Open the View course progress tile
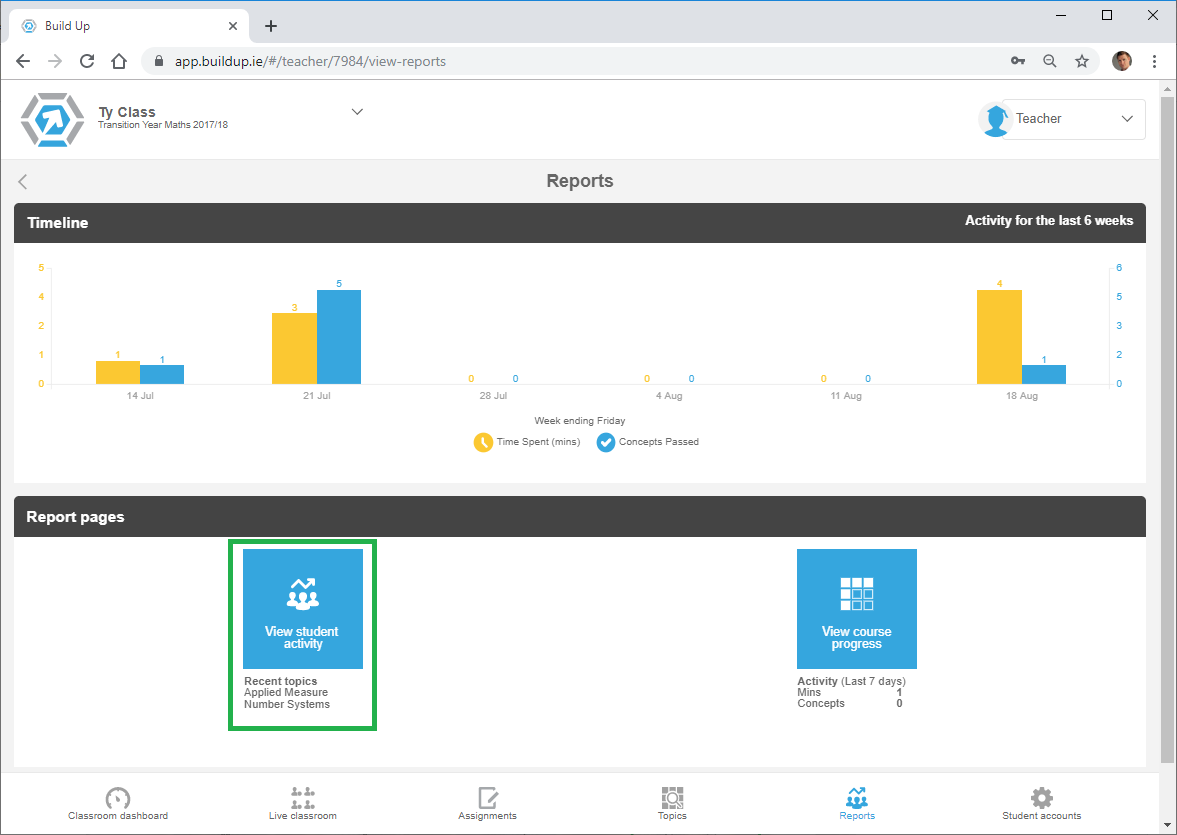 (856, 608)
